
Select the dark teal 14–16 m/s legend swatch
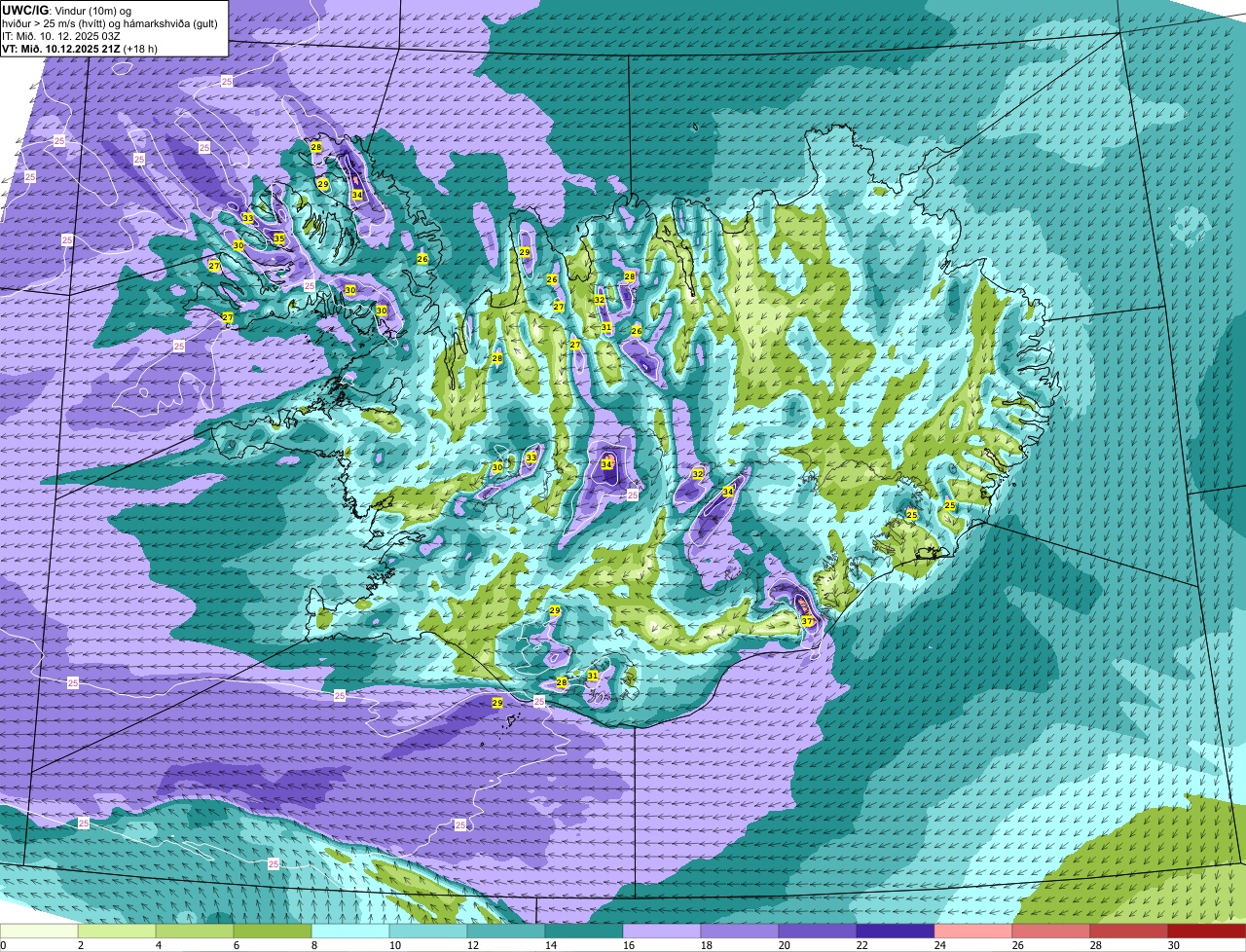pyautogui.click(x=584, y=932)
